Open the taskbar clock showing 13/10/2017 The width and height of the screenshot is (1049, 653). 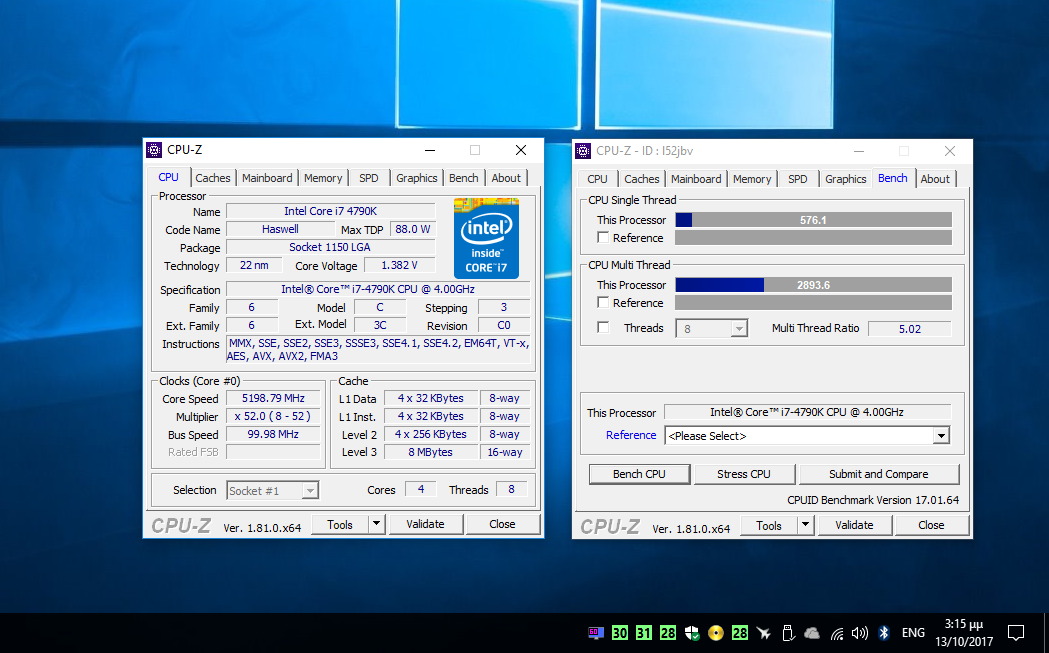pos(964,633)
